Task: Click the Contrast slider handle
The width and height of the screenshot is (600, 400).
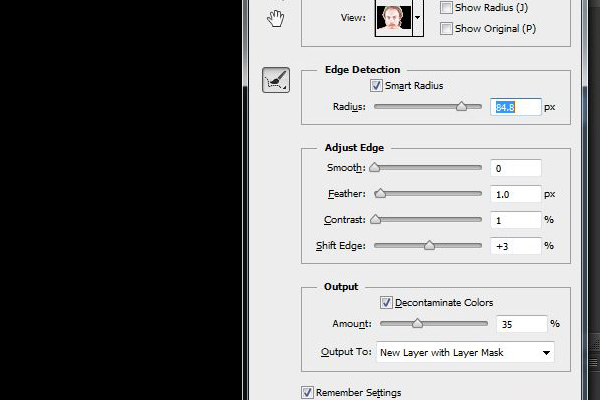Action: tap(376, 219)
